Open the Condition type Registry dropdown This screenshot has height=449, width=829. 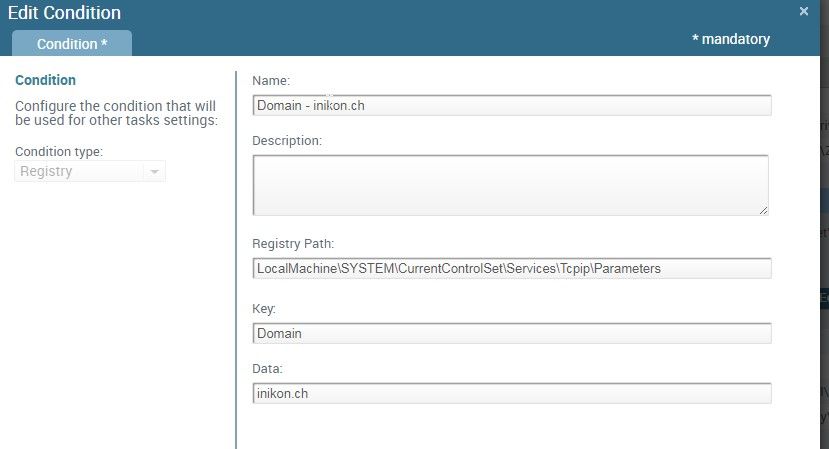(80, 172)
